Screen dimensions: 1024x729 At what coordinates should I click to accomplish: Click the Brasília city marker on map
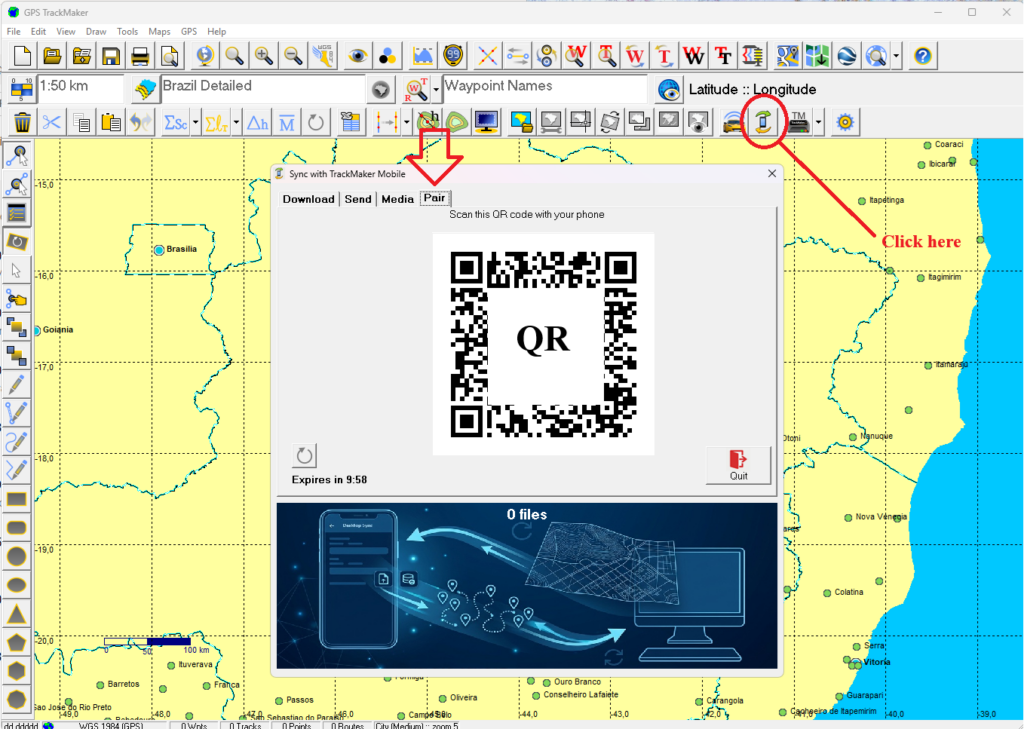(x=159, y=250)
